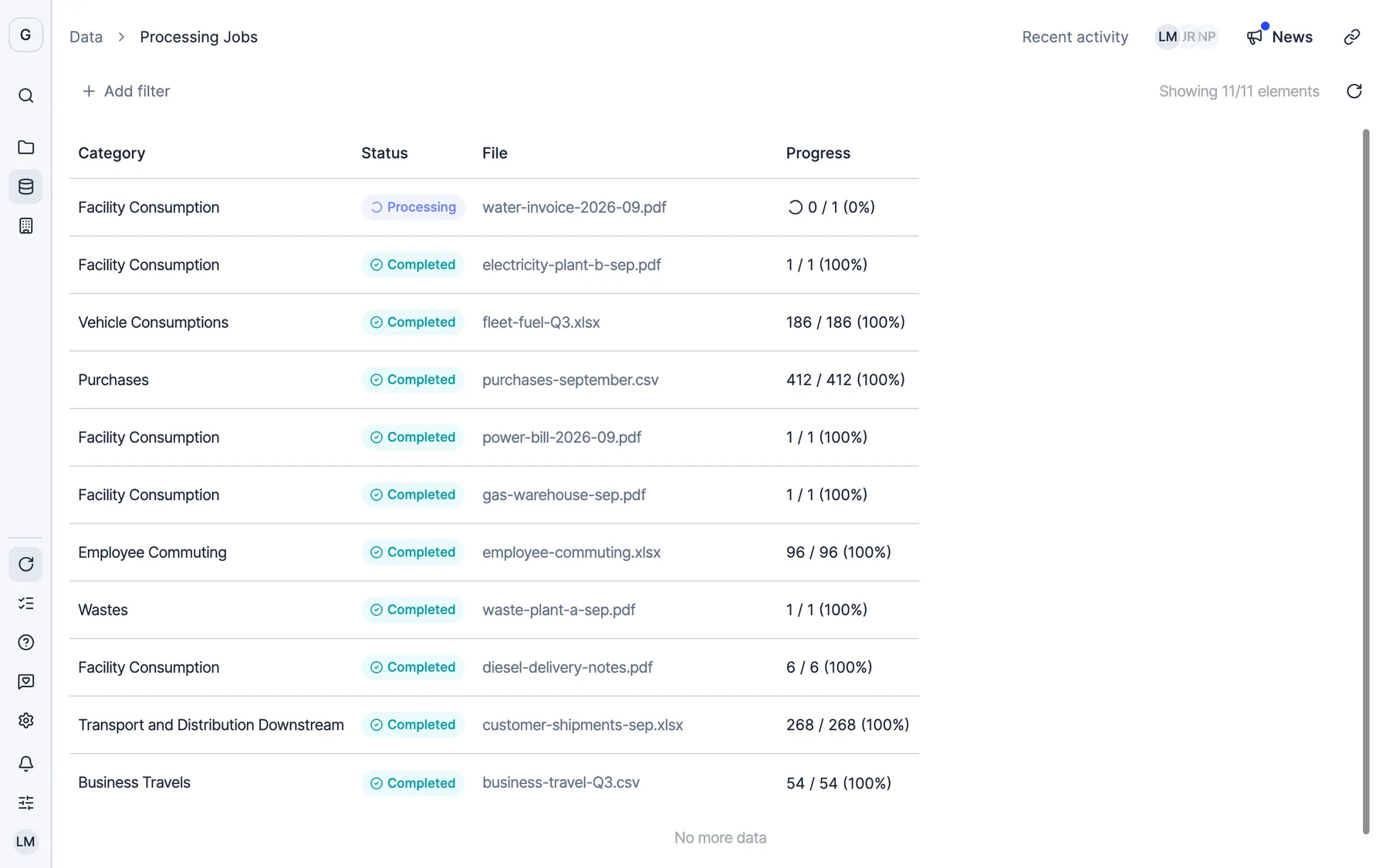This screenshot has width=1389, height=868.
Task: Refresh the table with reload icon
Action: (1354, 91)
